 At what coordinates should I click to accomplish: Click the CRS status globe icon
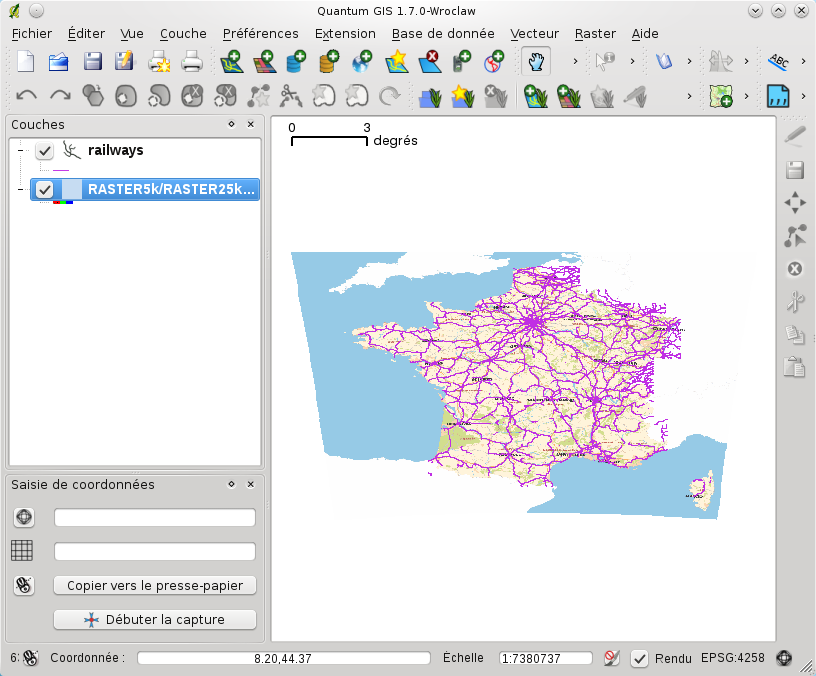(785, 658)
